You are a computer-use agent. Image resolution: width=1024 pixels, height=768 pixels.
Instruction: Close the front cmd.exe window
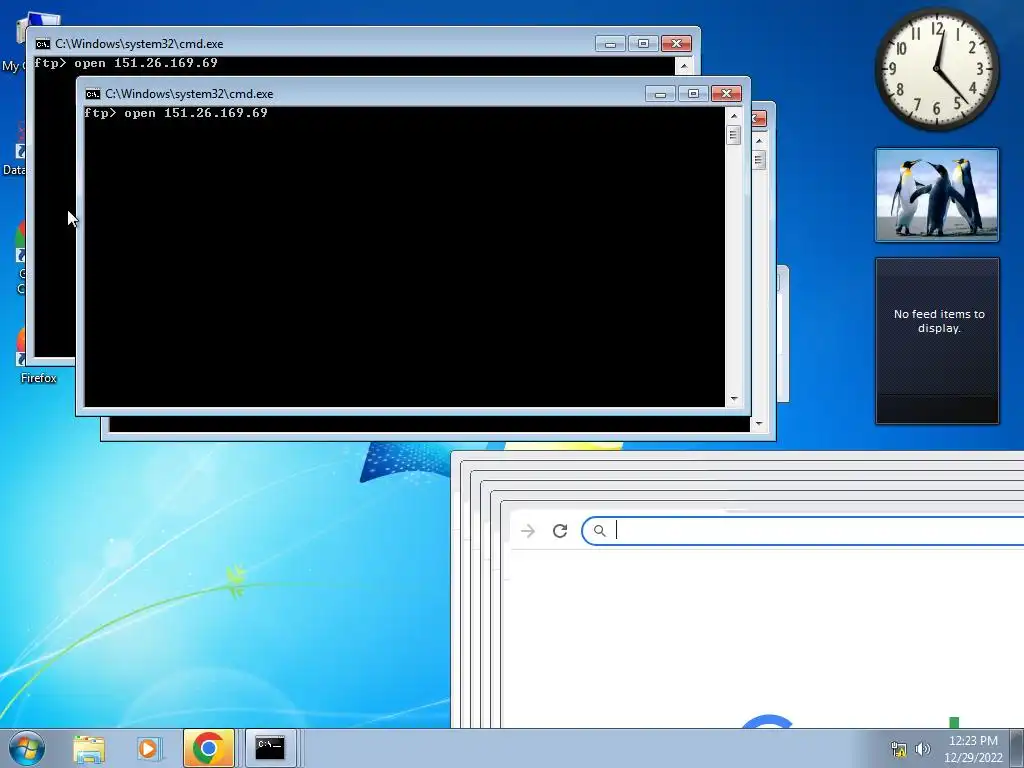pyautogui.click(x=726, y=94)
